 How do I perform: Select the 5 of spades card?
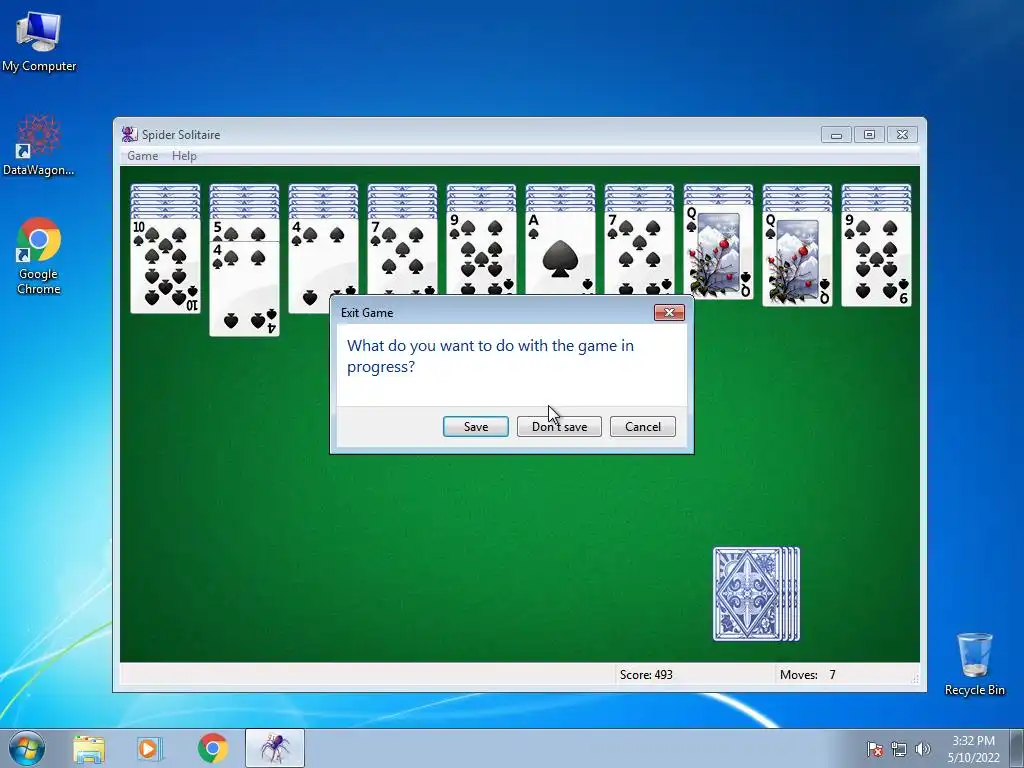[x=244, y=231]
